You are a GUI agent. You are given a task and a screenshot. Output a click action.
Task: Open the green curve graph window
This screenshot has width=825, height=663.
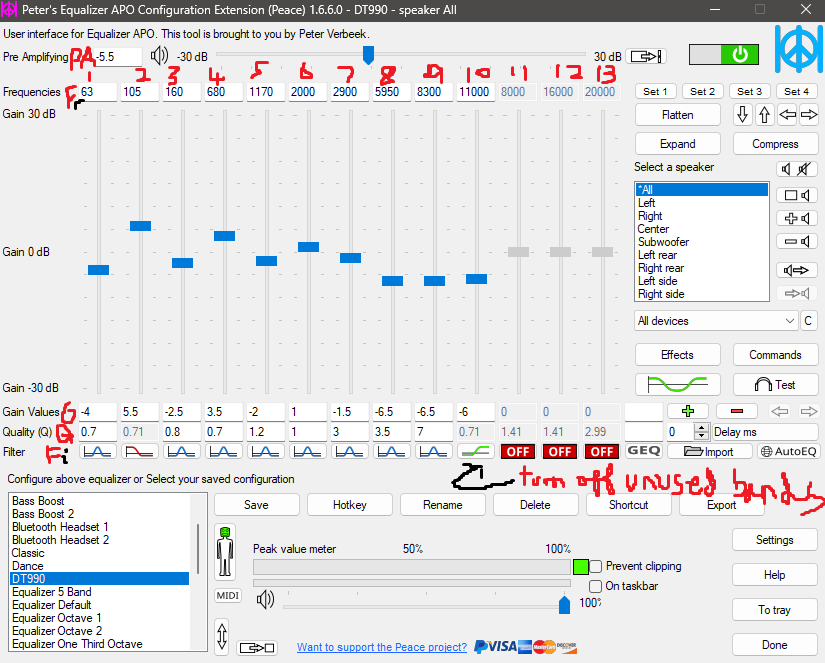678,385
